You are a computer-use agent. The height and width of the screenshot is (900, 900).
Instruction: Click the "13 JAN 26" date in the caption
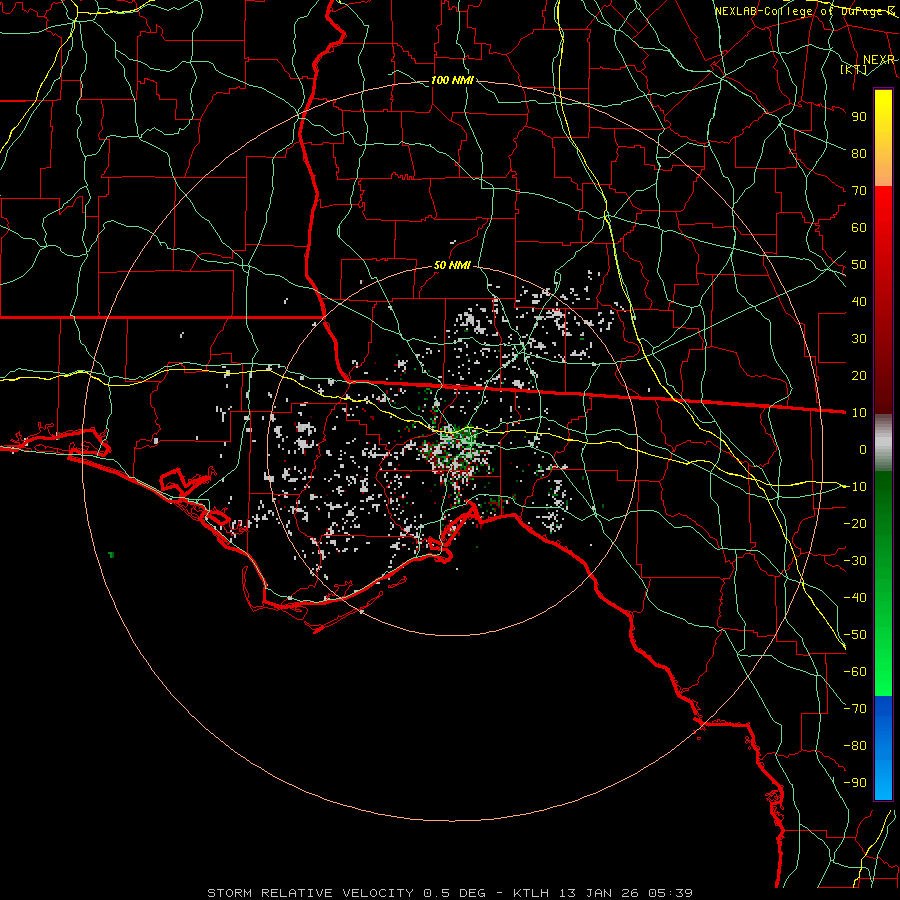point(599,893)
